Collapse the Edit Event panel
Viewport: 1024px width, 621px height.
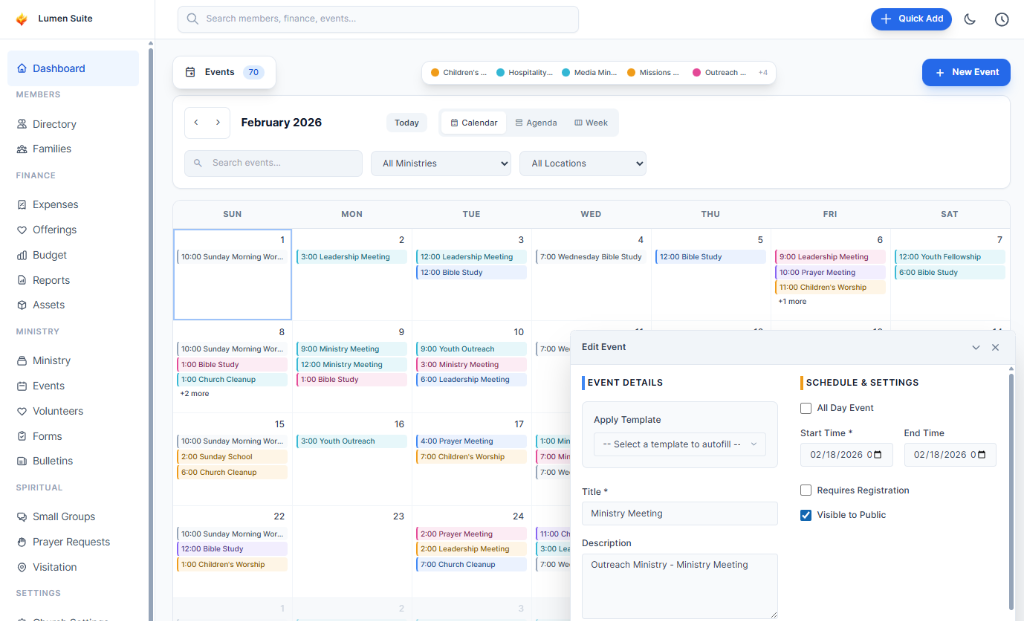coord(976,347)
